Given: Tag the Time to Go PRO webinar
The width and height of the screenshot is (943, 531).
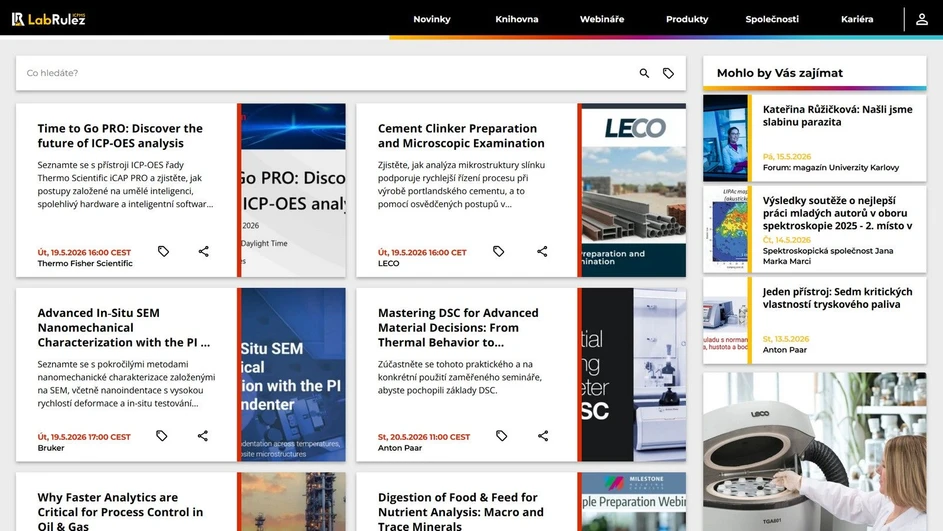Looking at the screenshot, I should click(164, 251).
